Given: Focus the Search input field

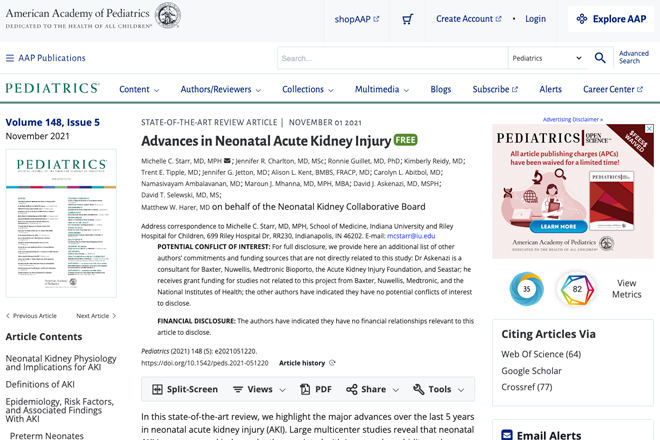Looking at the screenshot, I should point(392,58).
